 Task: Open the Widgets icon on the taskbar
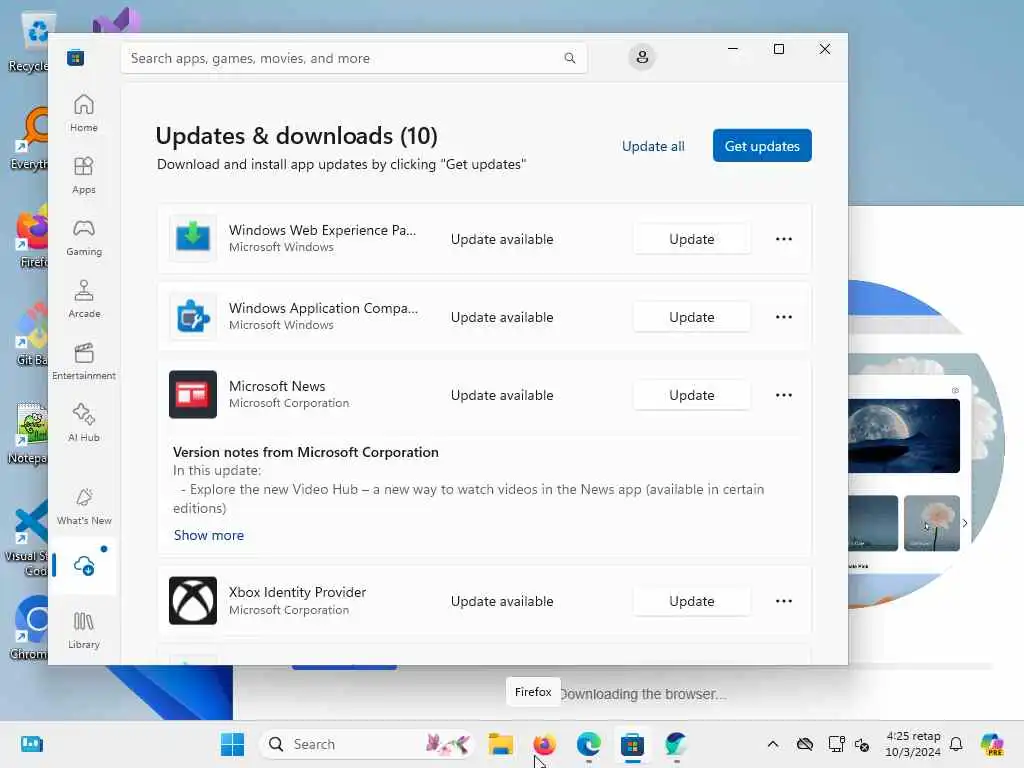(31, 744)
